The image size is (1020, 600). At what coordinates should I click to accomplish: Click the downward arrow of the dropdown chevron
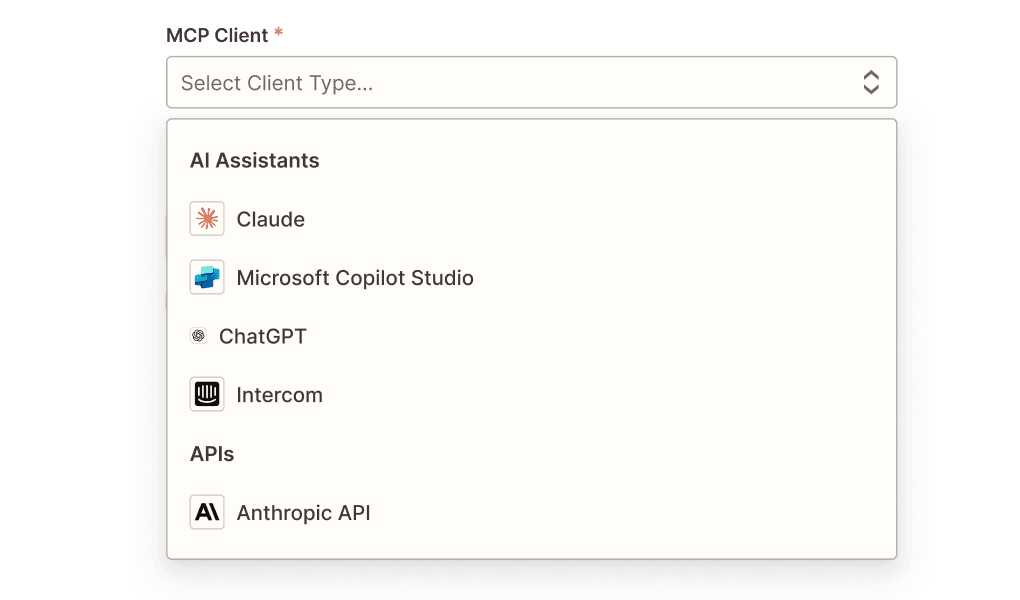point(871,90)
